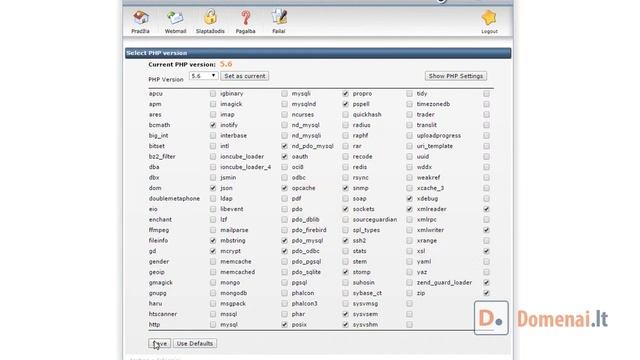Uncheck the xmlwriter extension checkbox
This screenshot has height=360, width=640.
tap(487, 230)
